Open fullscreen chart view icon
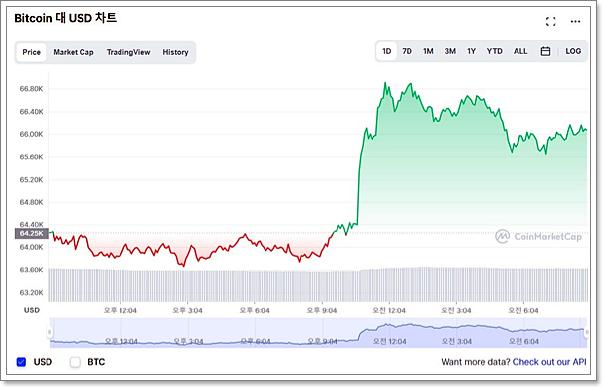This screenshot has height=387, width=603. tap(550, 22)
